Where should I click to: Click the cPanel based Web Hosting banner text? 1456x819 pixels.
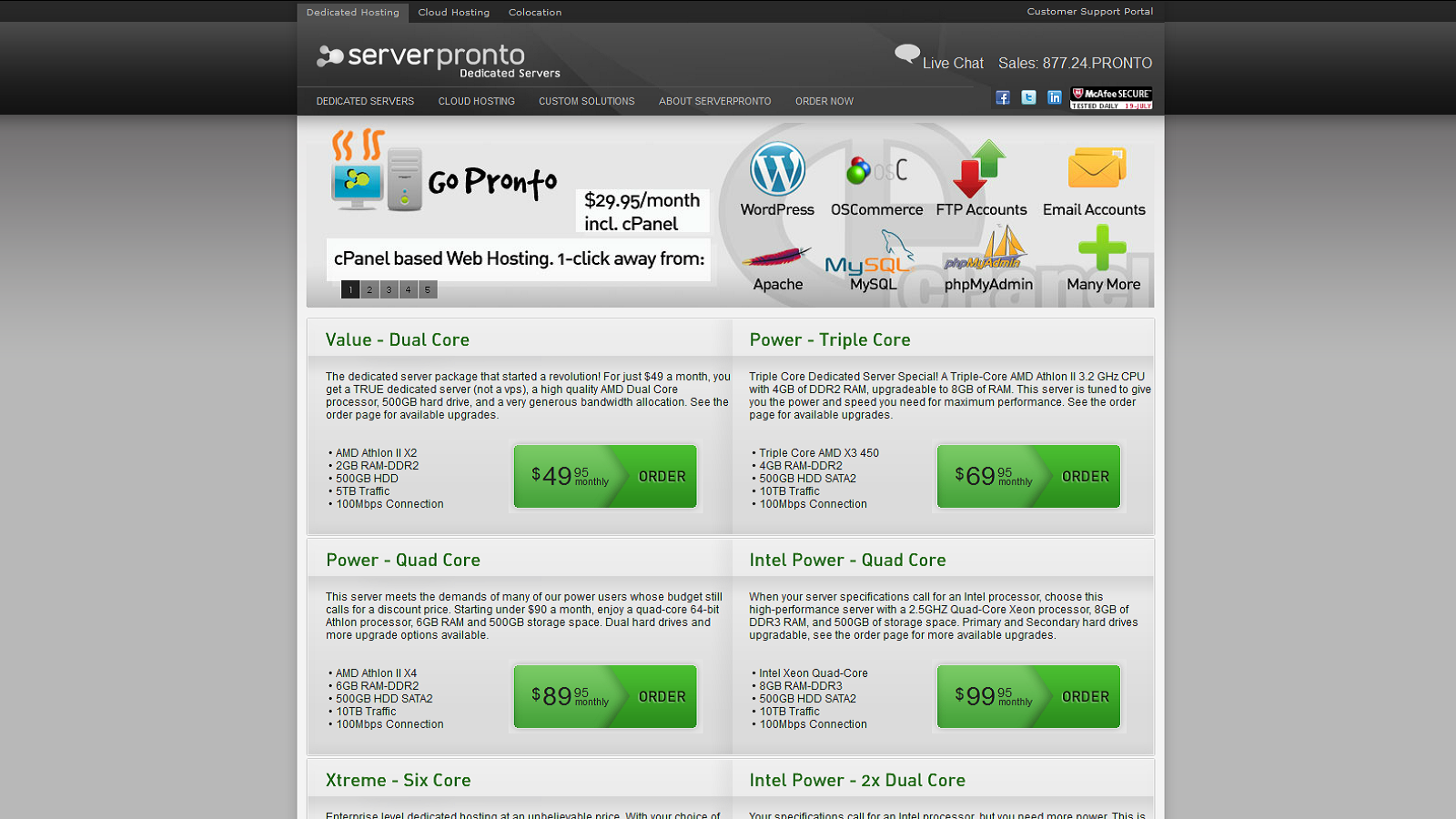519,258
